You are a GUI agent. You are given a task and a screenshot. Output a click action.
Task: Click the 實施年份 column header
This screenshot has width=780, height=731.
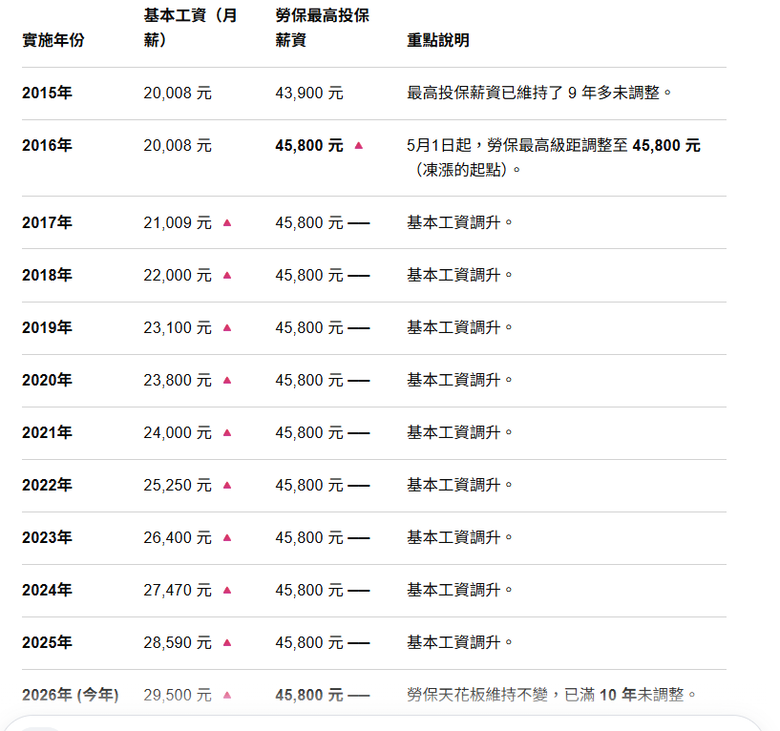[x=53, y=40]
